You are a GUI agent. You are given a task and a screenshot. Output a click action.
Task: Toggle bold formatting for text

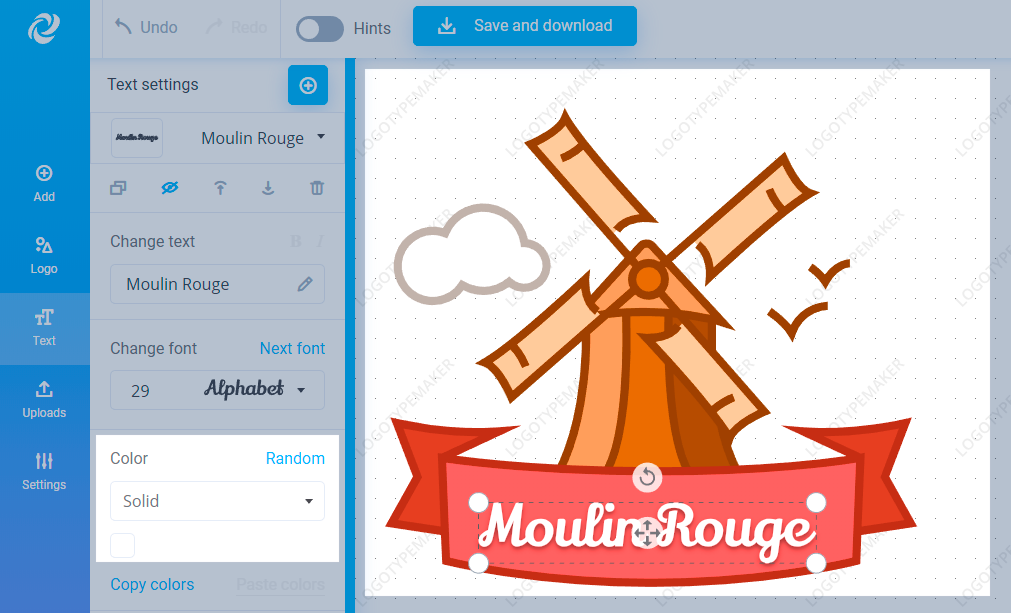coord(296,242)
